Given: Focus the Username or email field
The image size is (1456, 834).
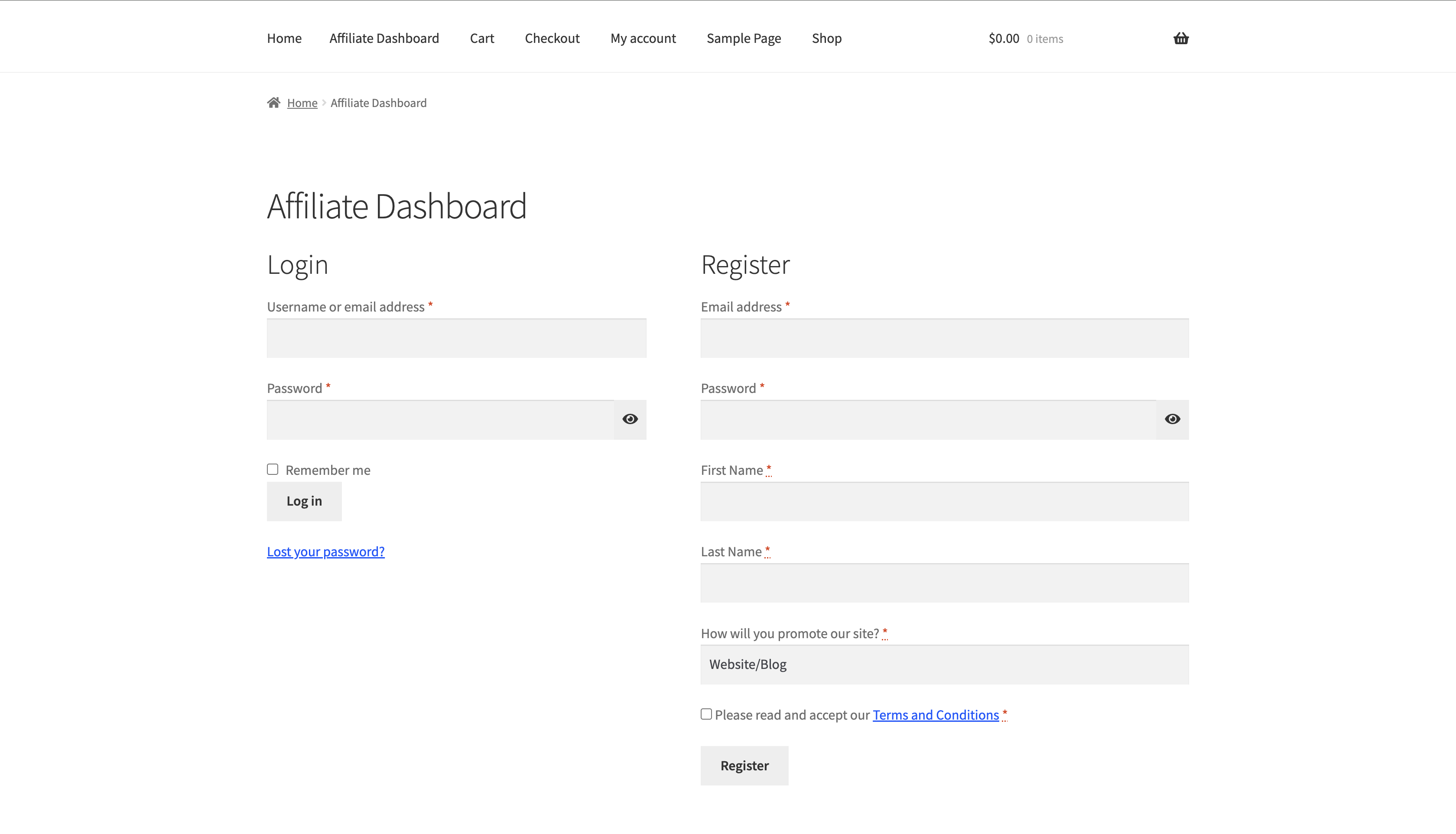Looking at the screenshot, I should coord(456,338).
